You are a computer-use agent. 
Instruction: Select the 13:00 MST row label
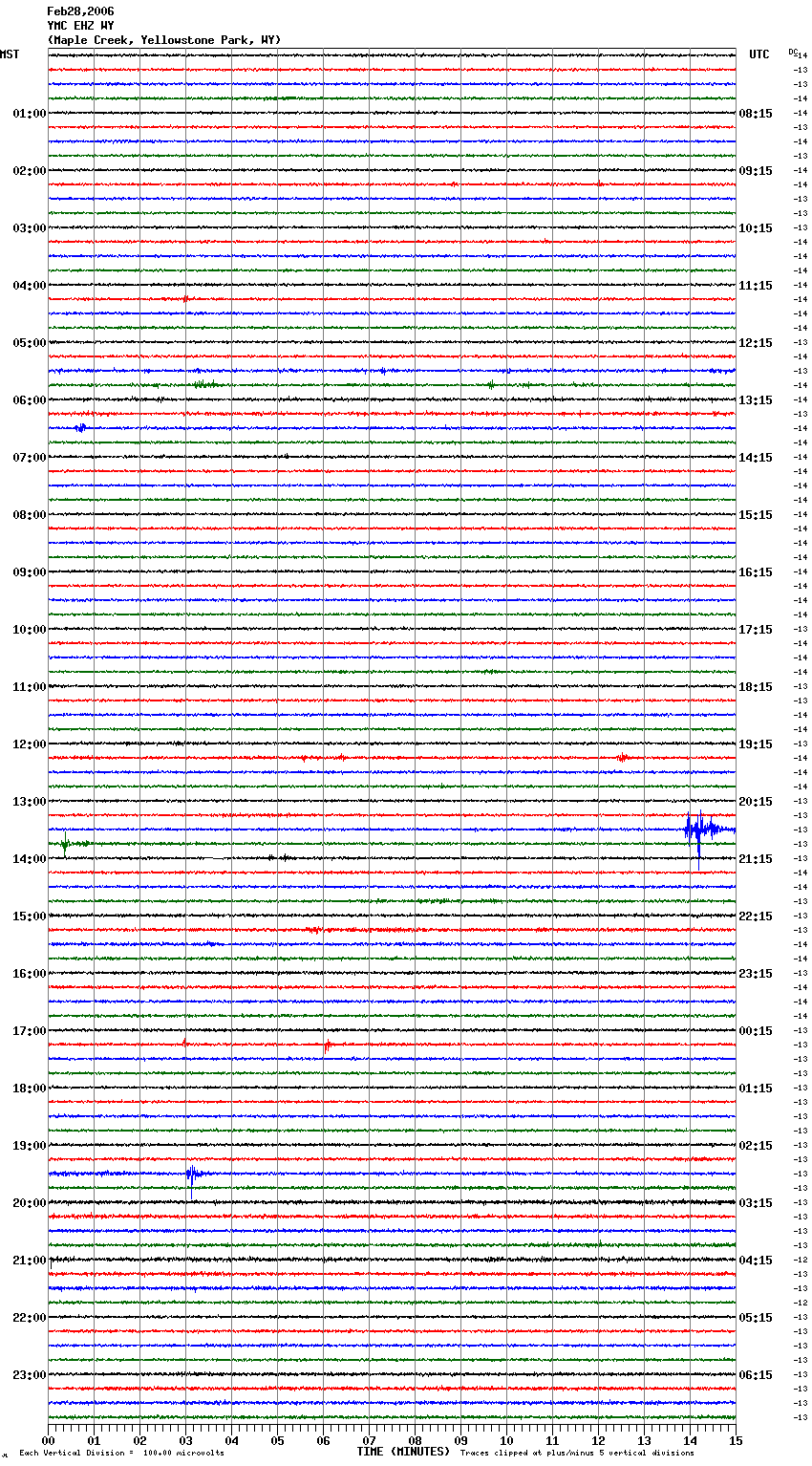click(30, 802)
